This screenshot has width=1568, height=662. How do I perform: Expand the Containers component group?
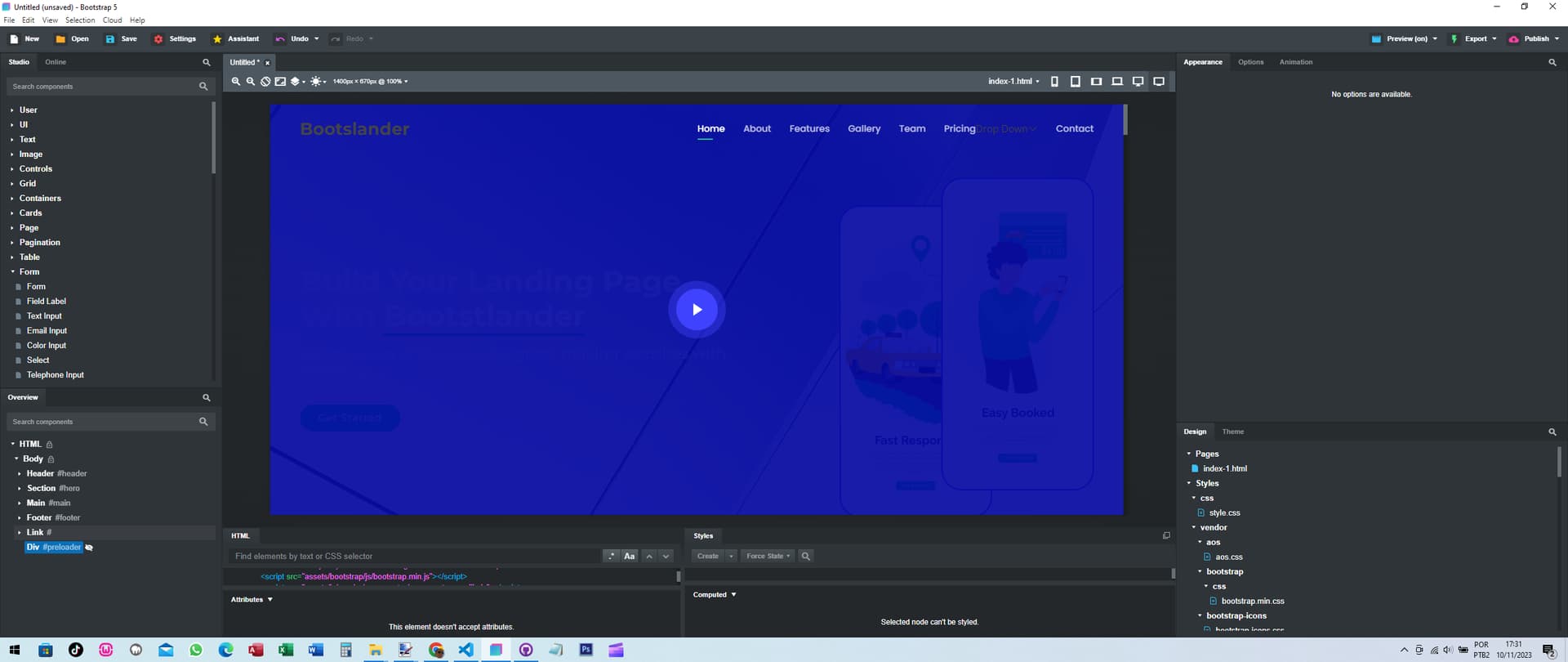click(12, 199)
